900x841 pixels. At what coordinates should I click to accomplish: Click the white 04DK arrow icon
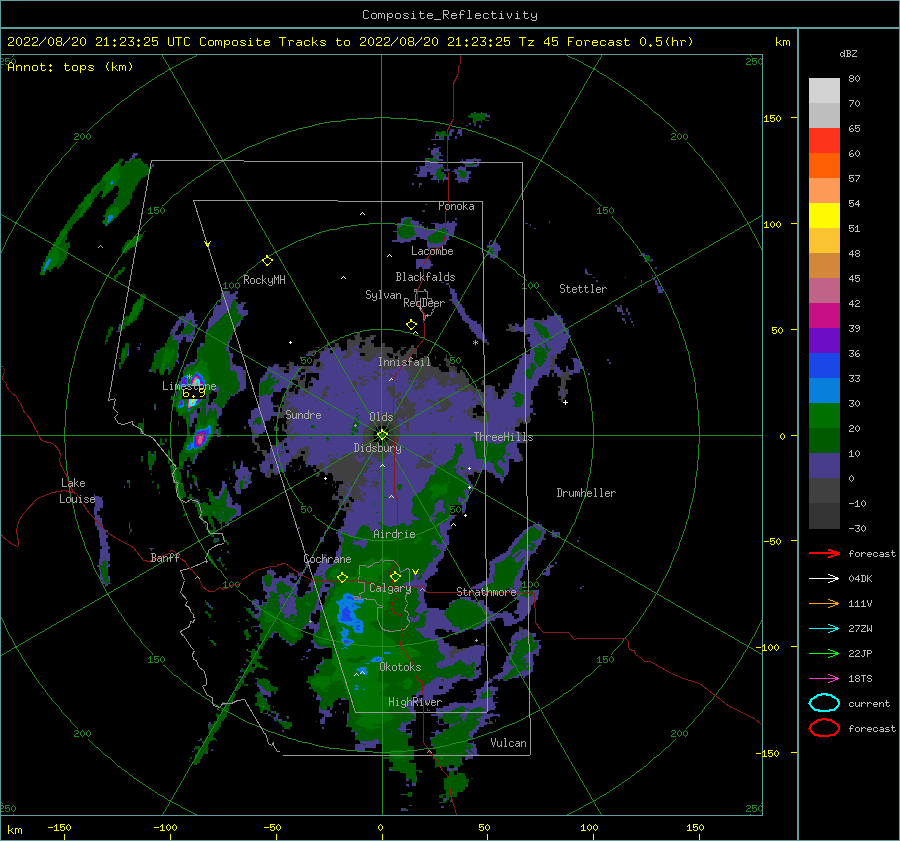click(824, 578)
